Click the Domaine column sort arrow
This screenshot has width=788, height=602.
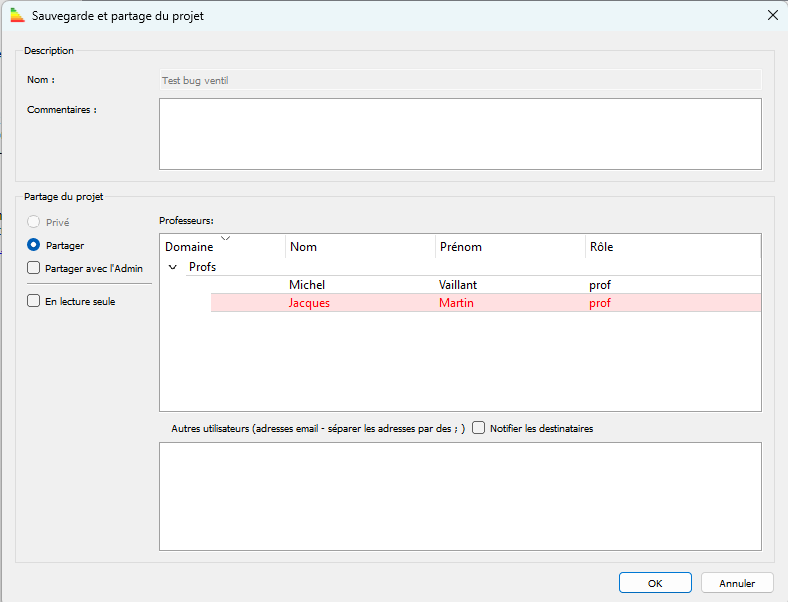(x=225, y=238)
